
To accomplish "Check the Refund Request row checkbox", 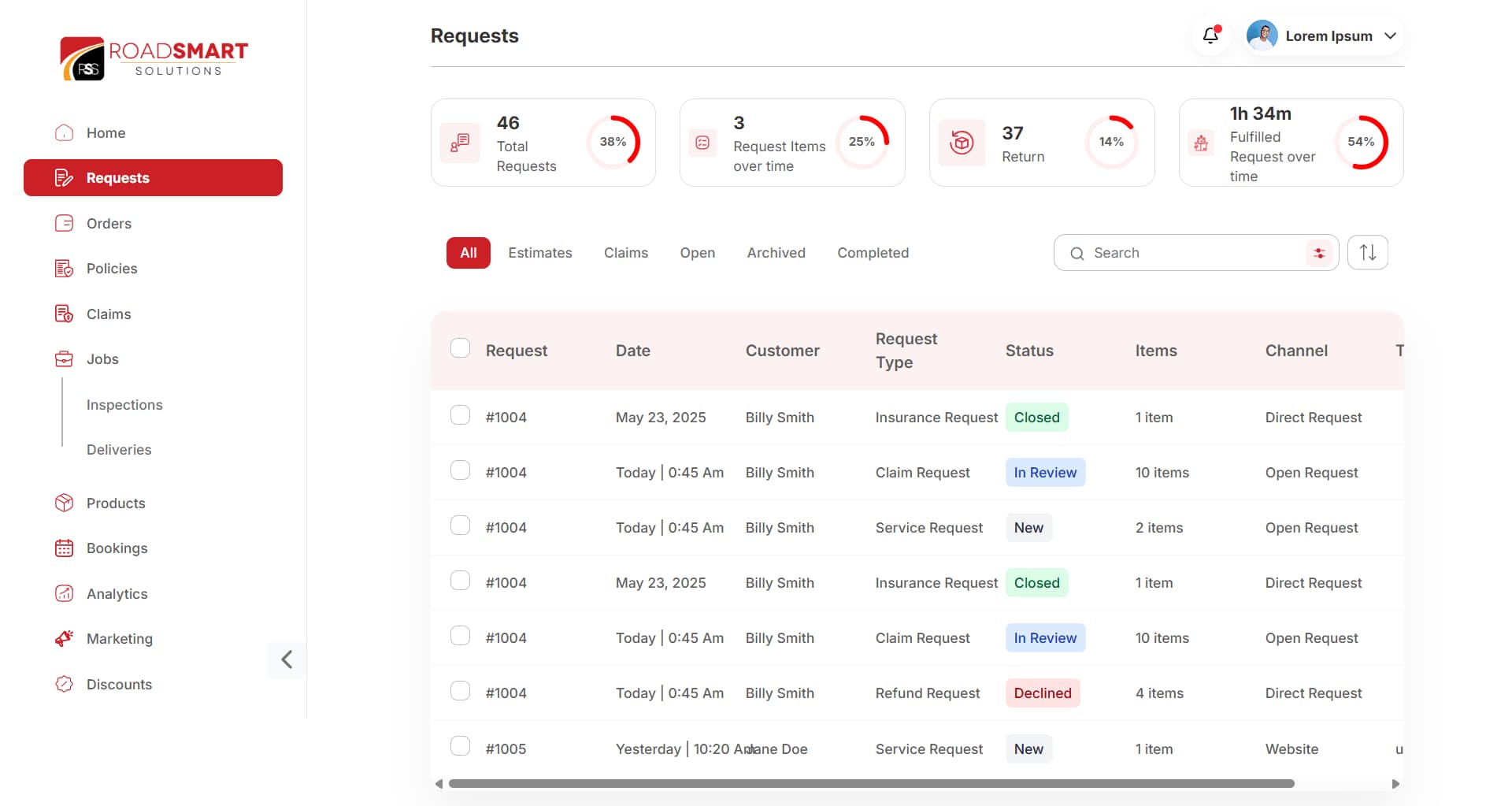I will coord(461,691).
